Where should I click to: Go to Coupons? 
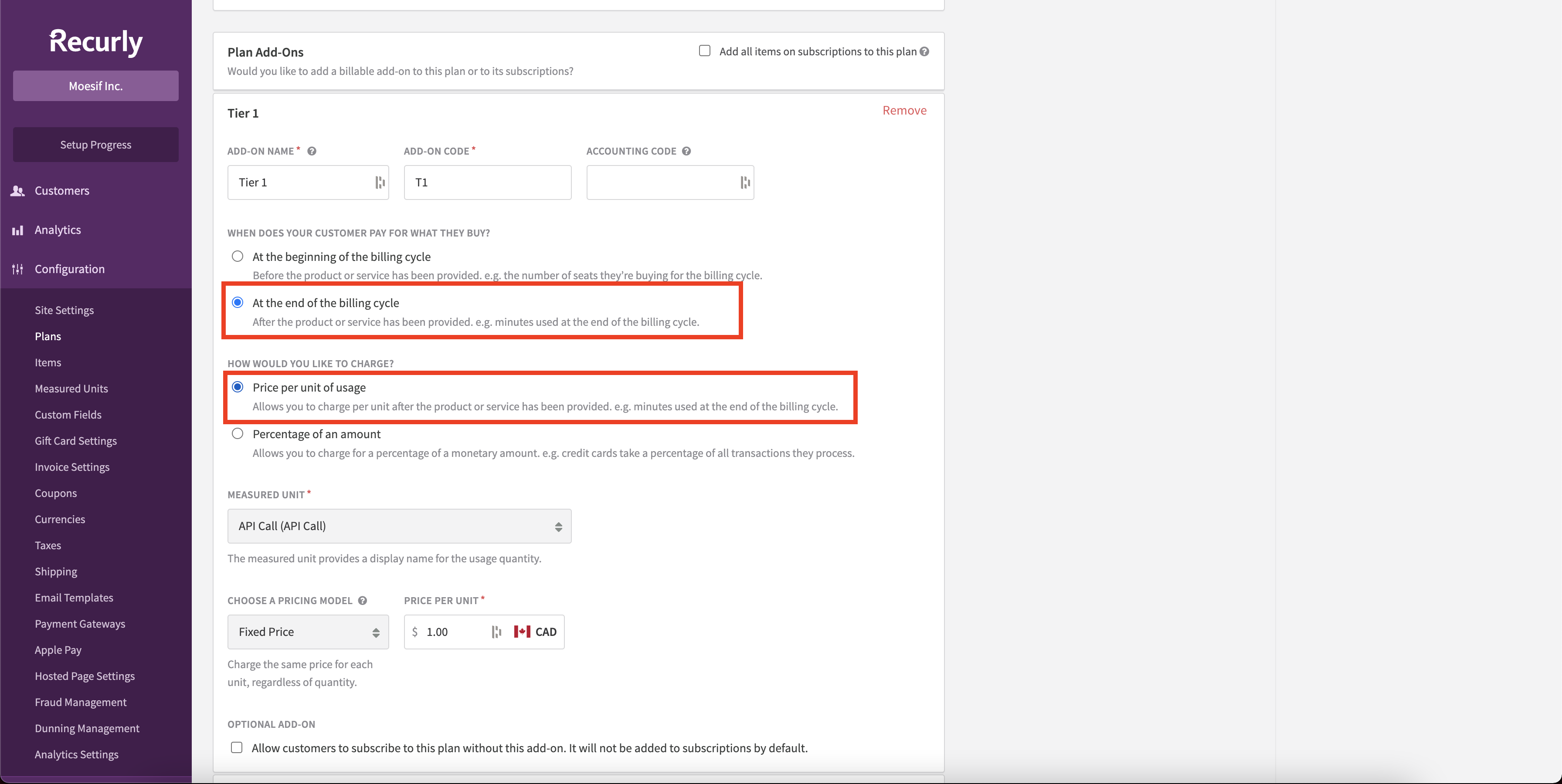(56, 493)
